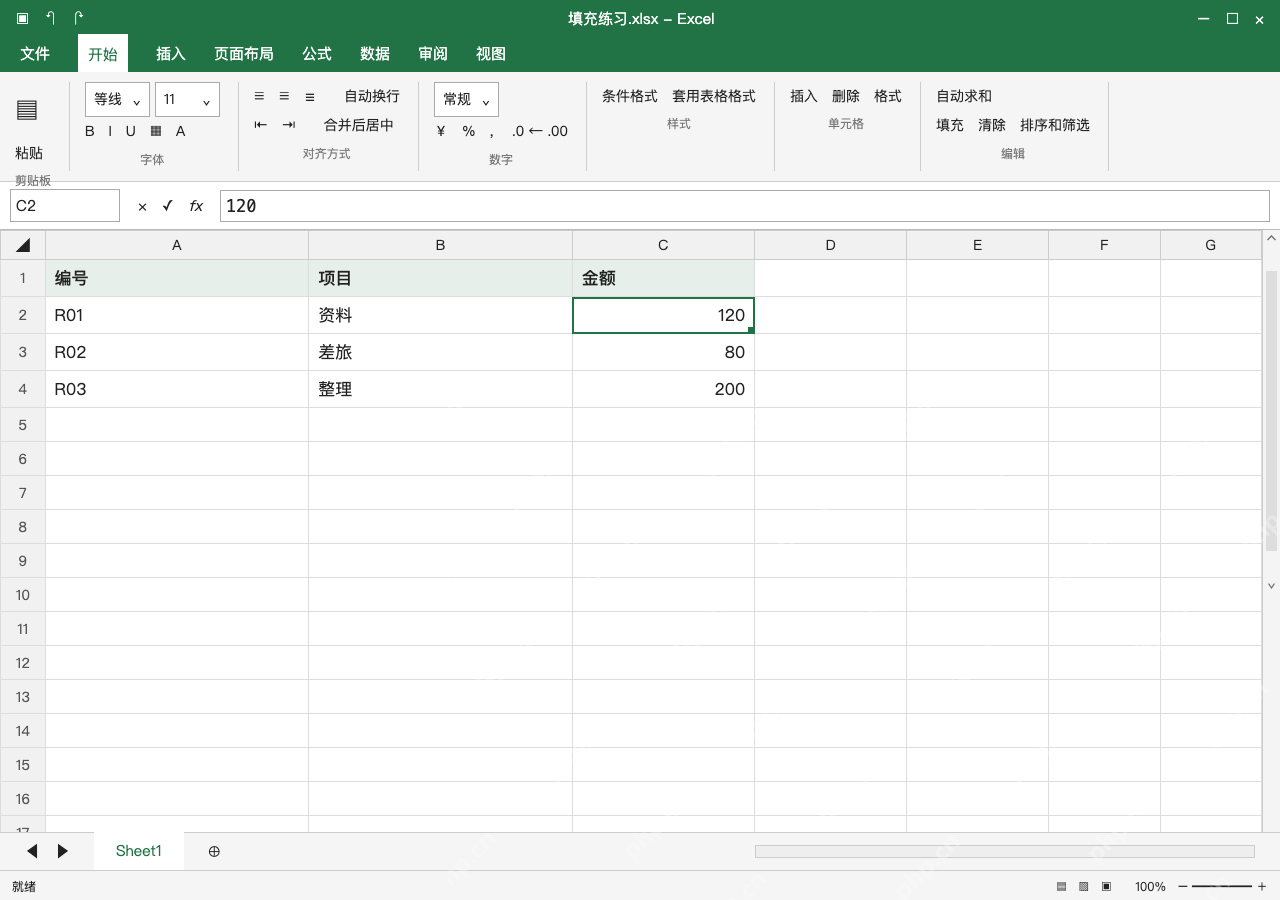Cancel the formula bar entry
1280x900 pixels.
click(x=142, y=206)
